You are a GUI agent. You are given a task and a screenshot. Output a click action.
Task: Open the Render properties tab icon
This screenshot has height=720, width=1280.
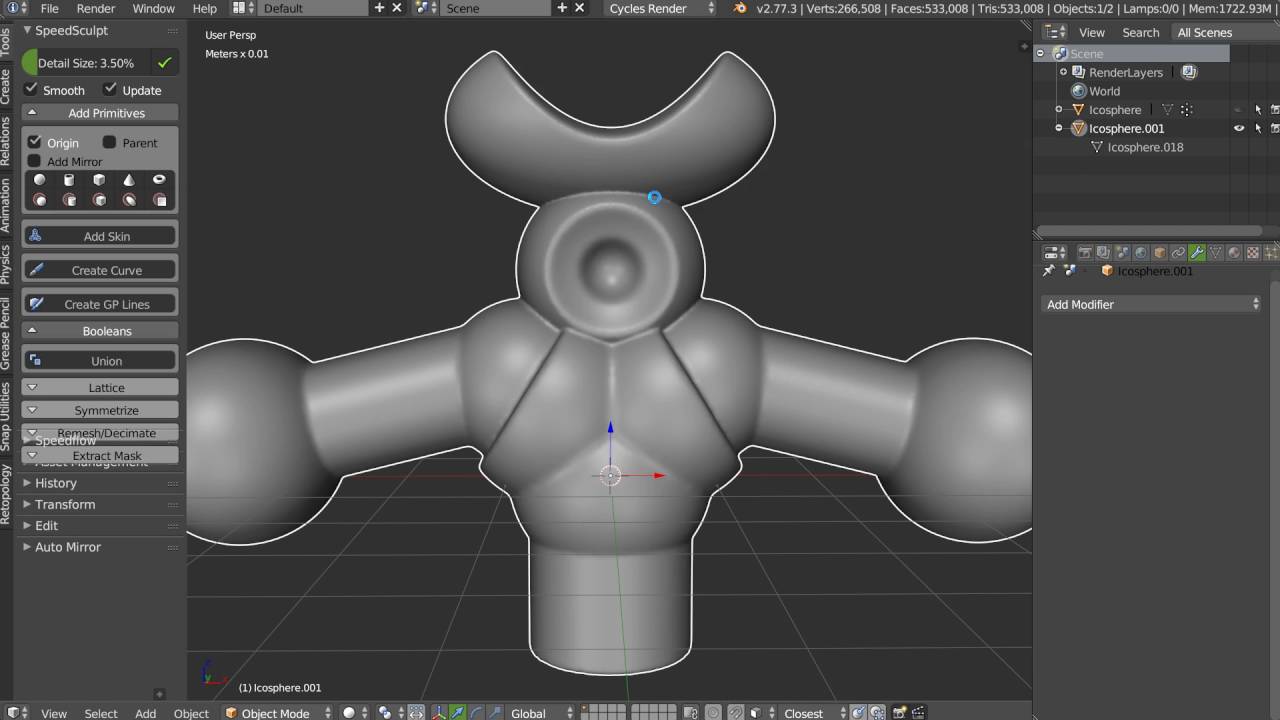pyautogui.click(x=1084, y=253)
